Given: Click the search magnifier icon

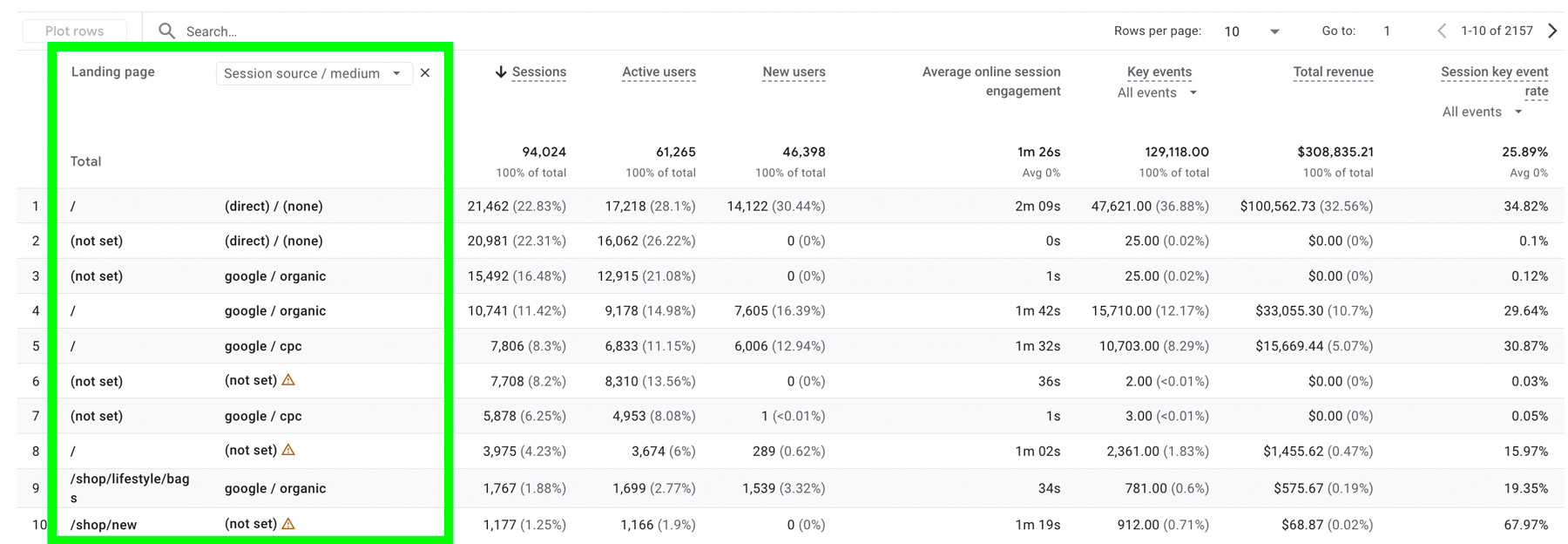Looking at the screenshot, I should point(166,31).
